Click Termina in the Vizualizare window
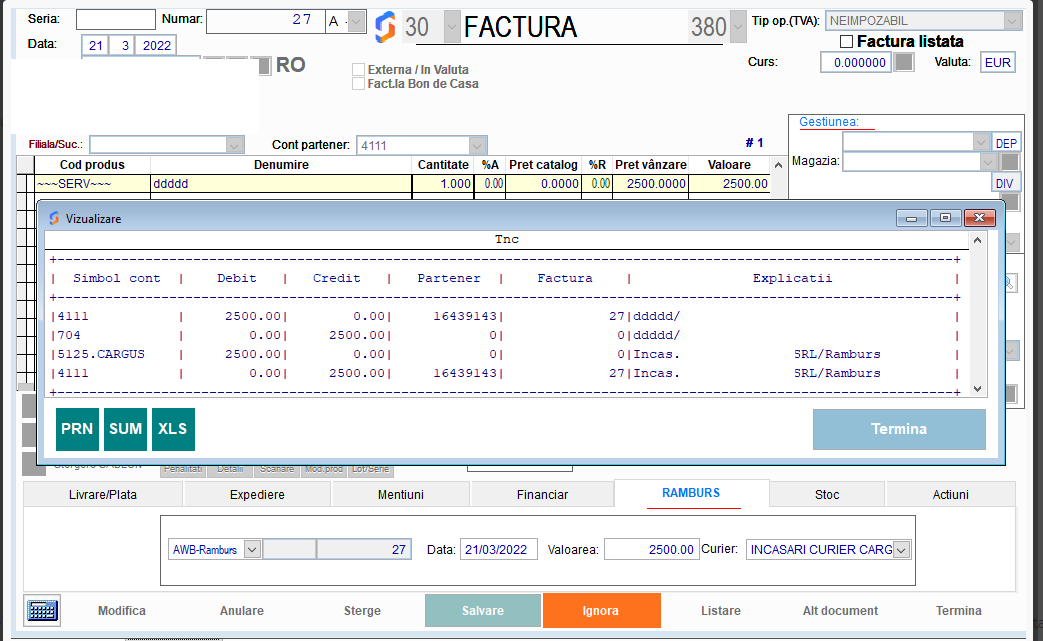 click(x=898, y=429)
